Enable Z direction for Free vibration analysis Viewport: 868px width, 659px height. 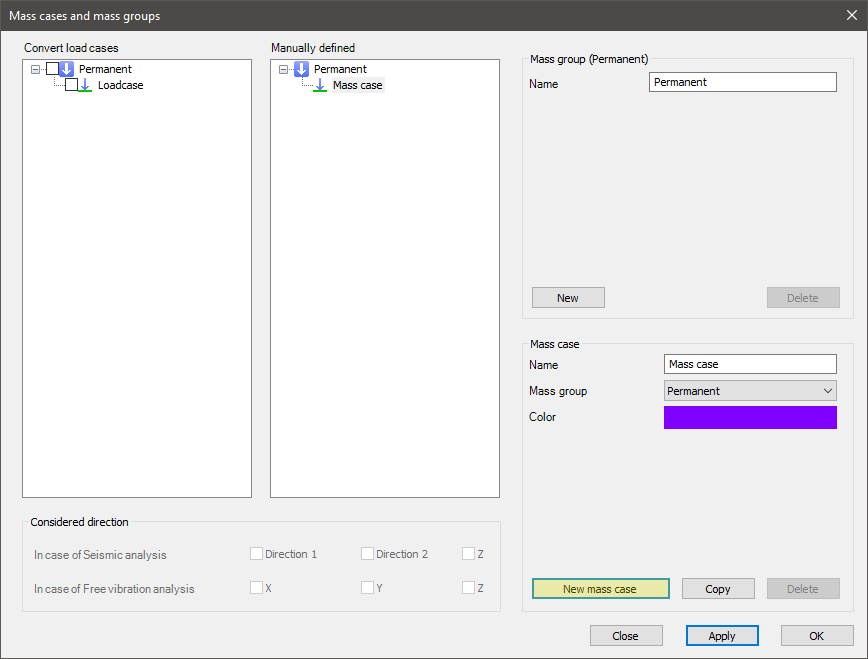(x=468, y=588)
